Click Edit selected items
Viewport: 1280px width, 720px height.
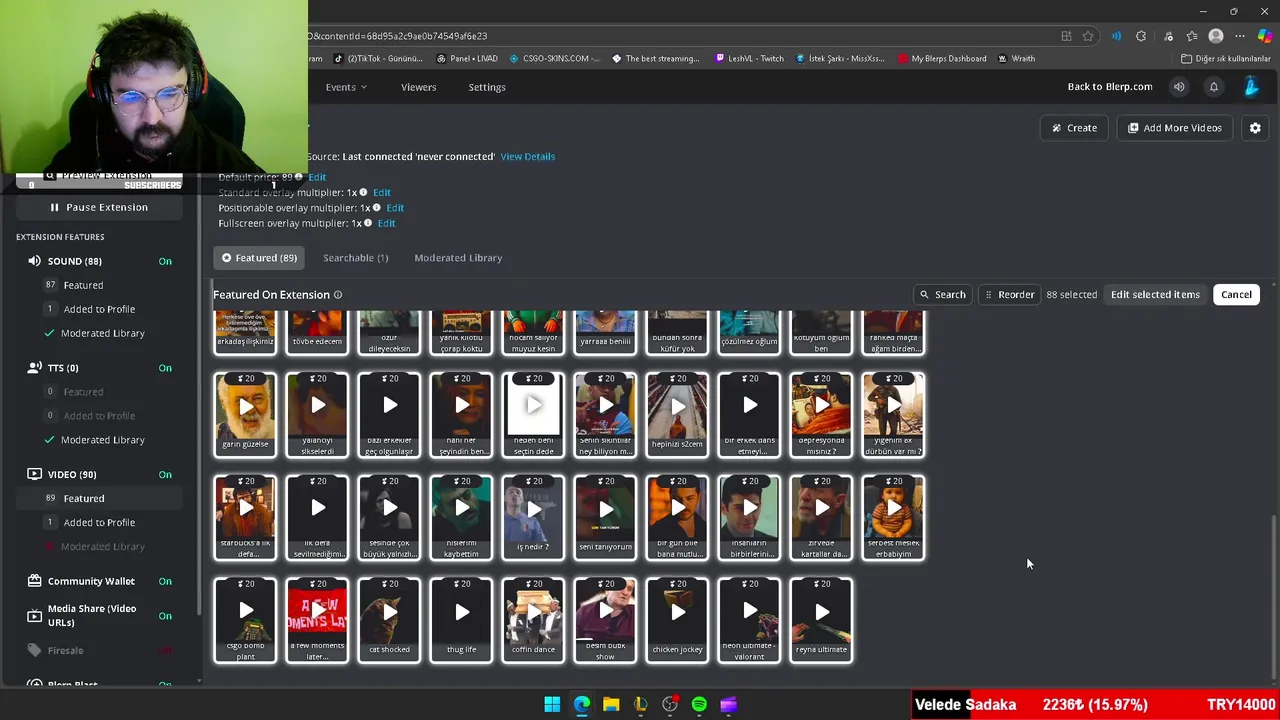[1155, 295]
